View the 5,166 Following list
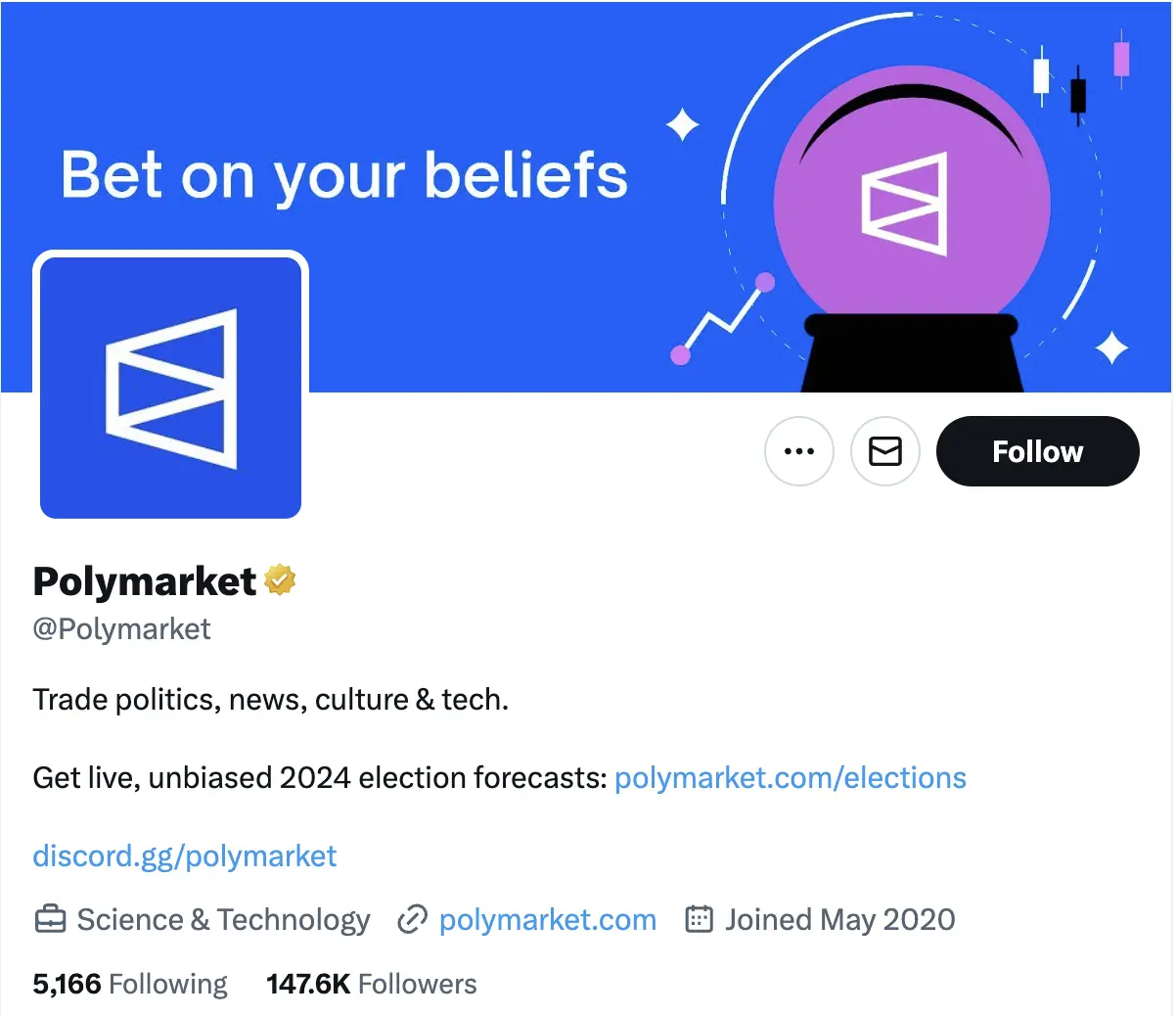 click(130, 983)
